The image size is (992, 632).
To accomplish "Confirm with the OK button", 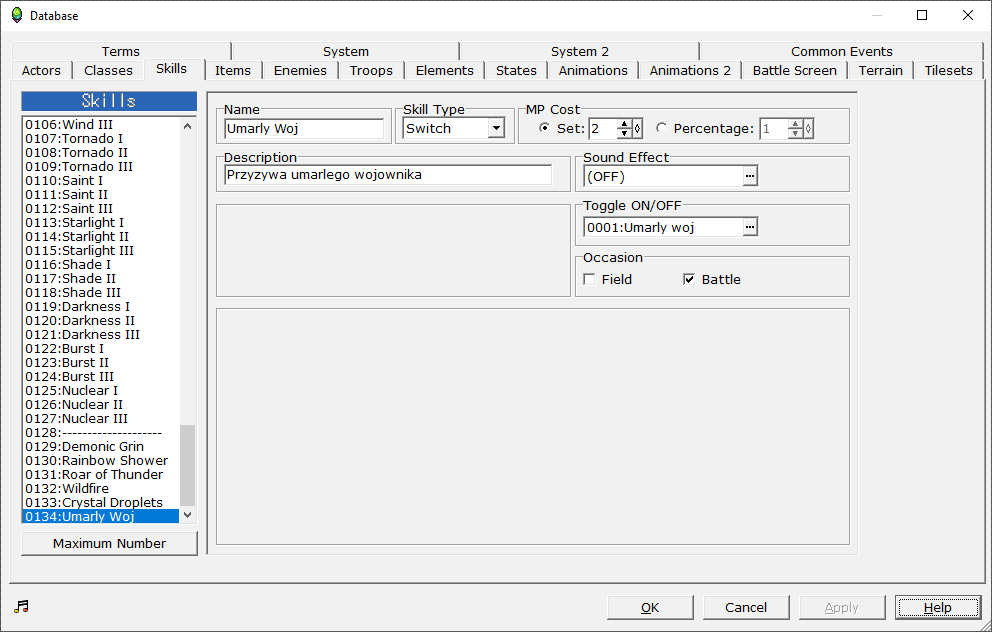I will (650, 607).
